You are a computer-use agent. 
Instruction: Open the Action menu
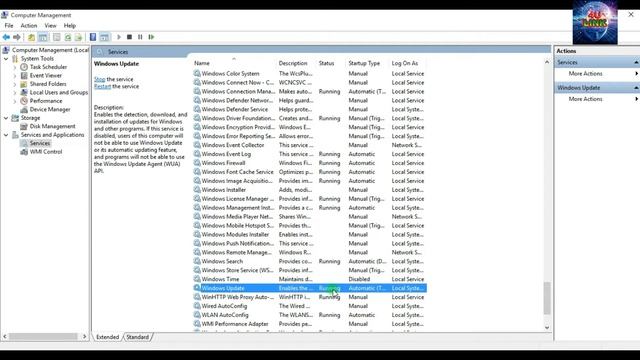click(29, 25)
